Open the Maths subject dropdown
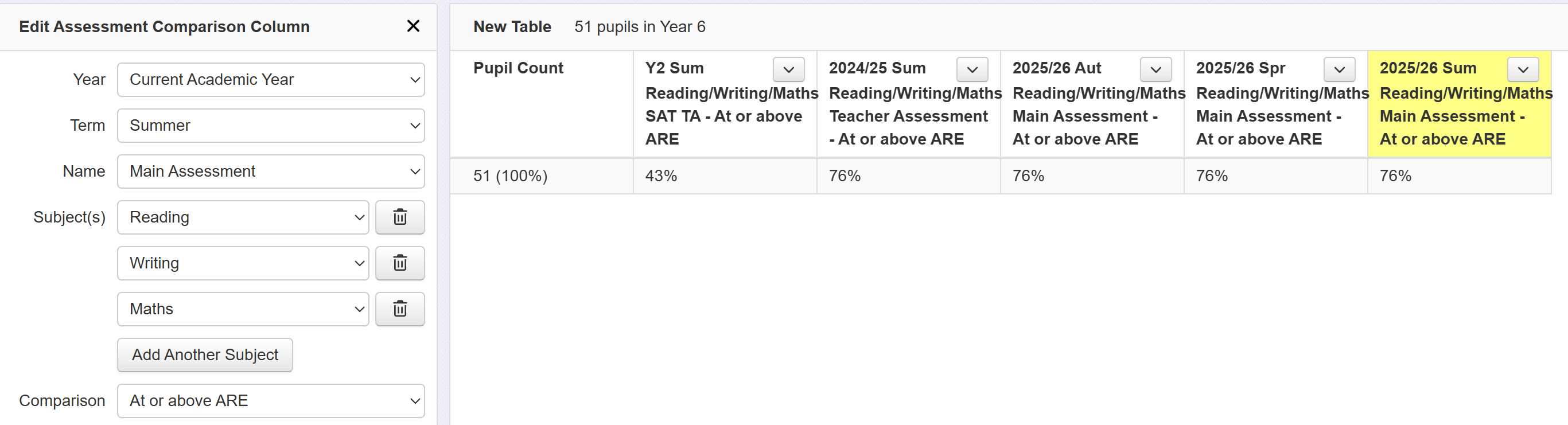 pos(243,309)
